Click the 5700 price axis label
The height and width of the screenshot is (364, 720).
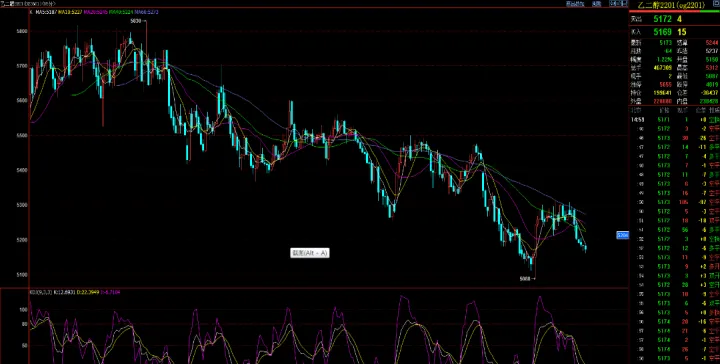22,66
